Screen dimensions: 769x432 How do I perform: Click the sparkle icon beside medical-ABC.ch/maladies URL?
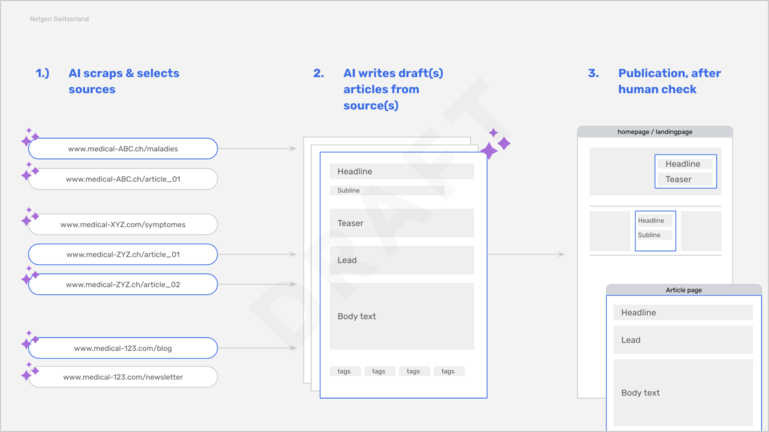pos(29,139)
